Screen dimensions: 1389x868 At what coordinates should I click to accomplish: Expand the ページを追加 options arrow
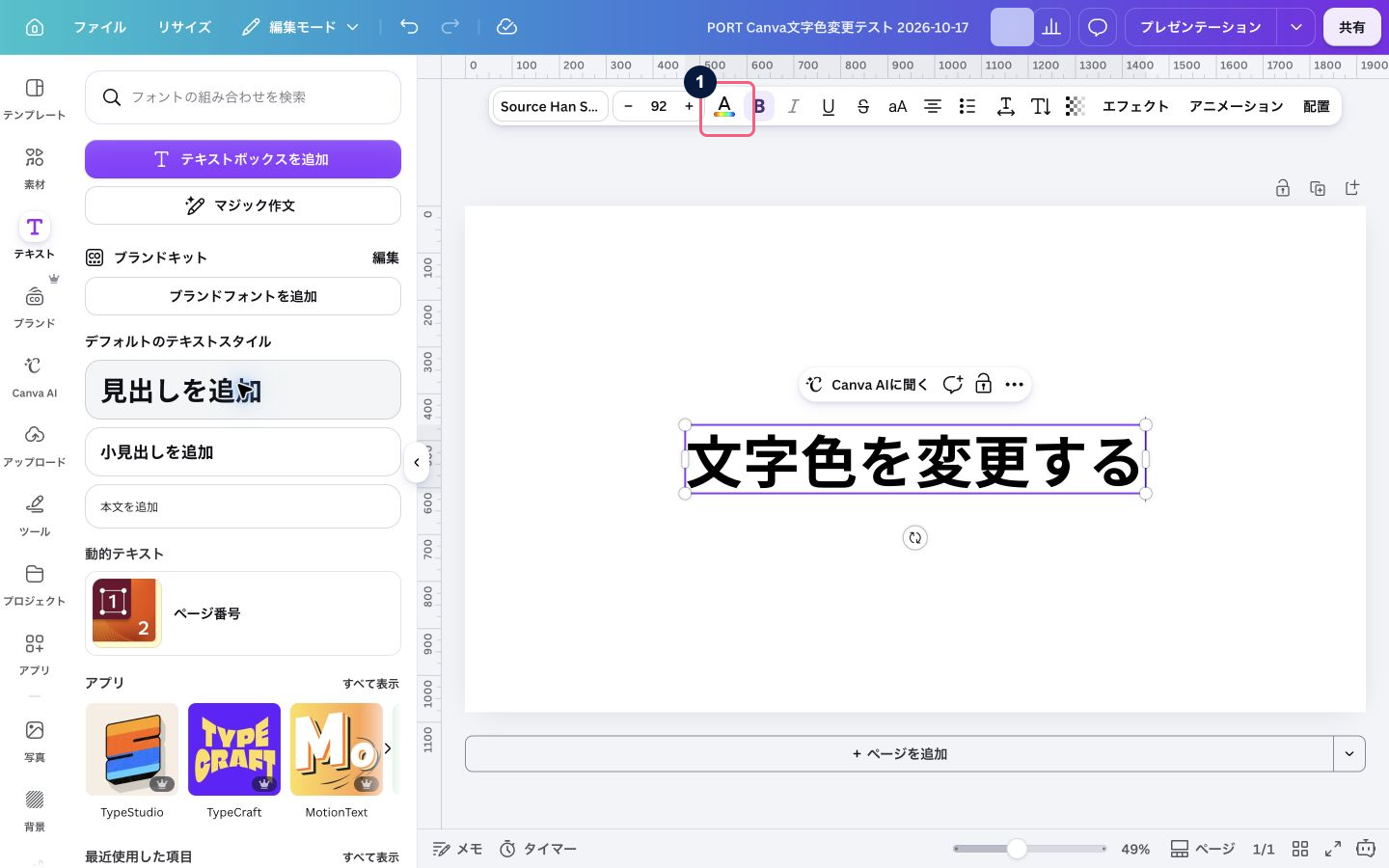1349,754
